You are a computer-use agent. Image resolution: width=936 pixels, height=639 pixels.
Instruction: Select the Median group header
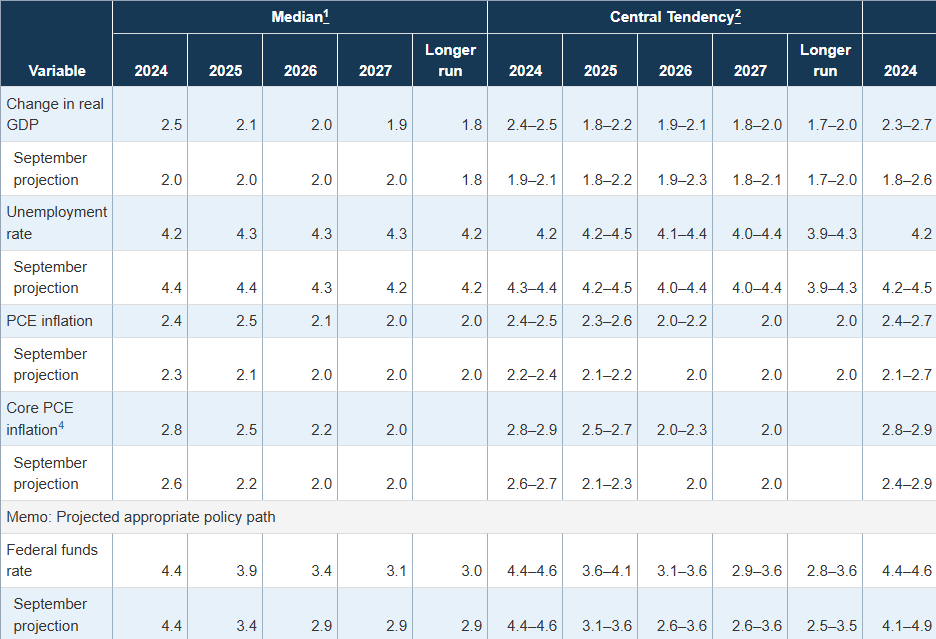pyautogui.click(x=296, y=18)
